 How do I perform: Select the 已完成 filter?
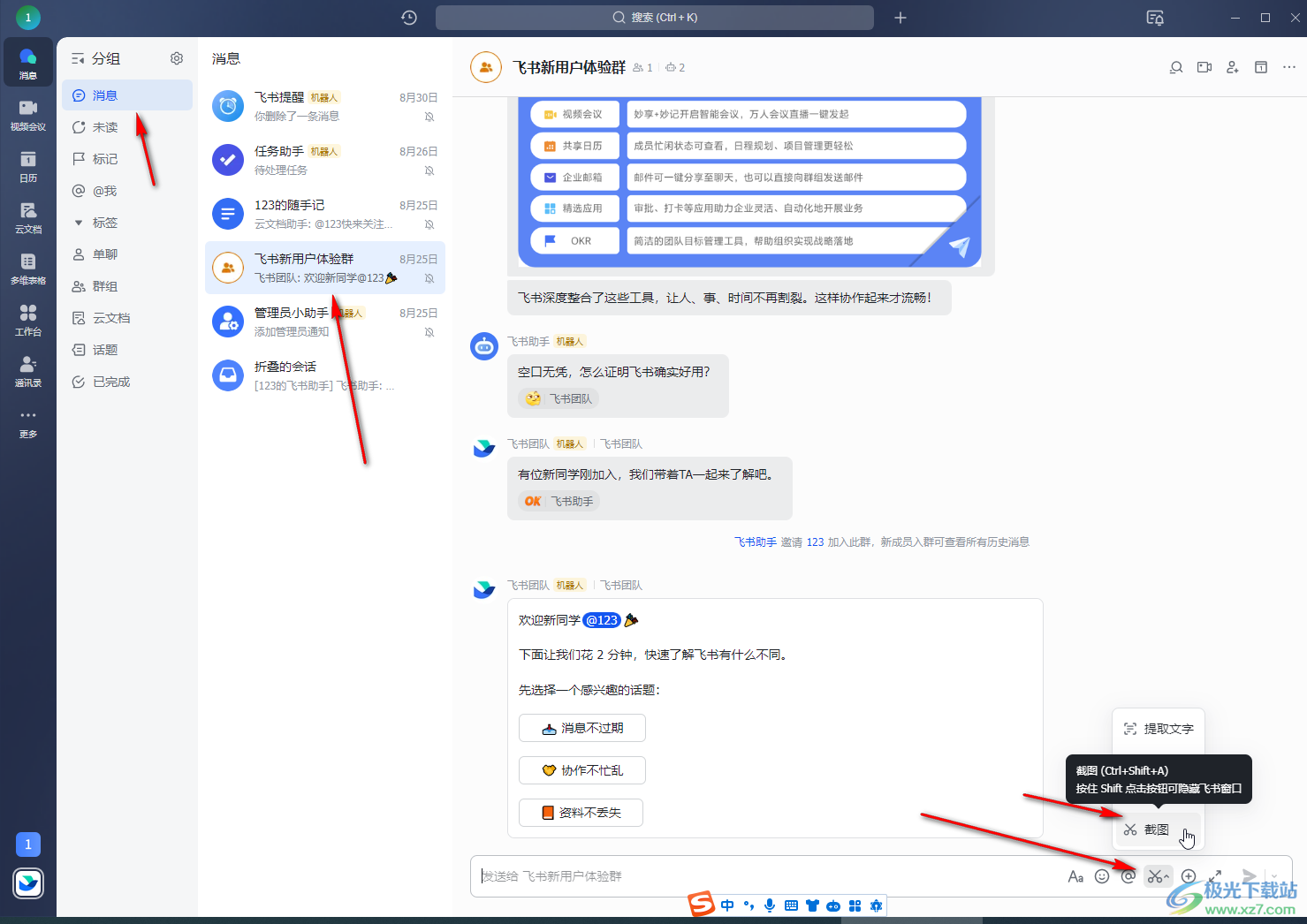127,382
